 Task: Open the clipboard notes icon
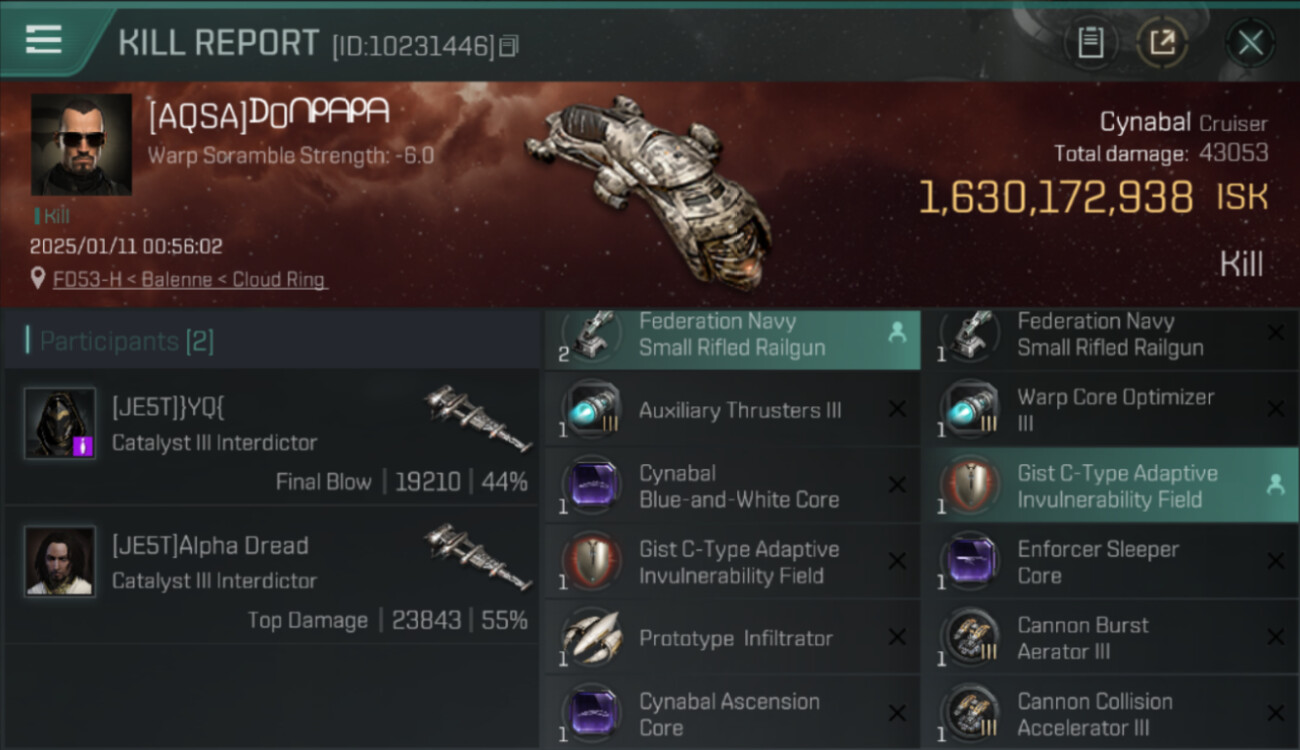pos(1090,43)
